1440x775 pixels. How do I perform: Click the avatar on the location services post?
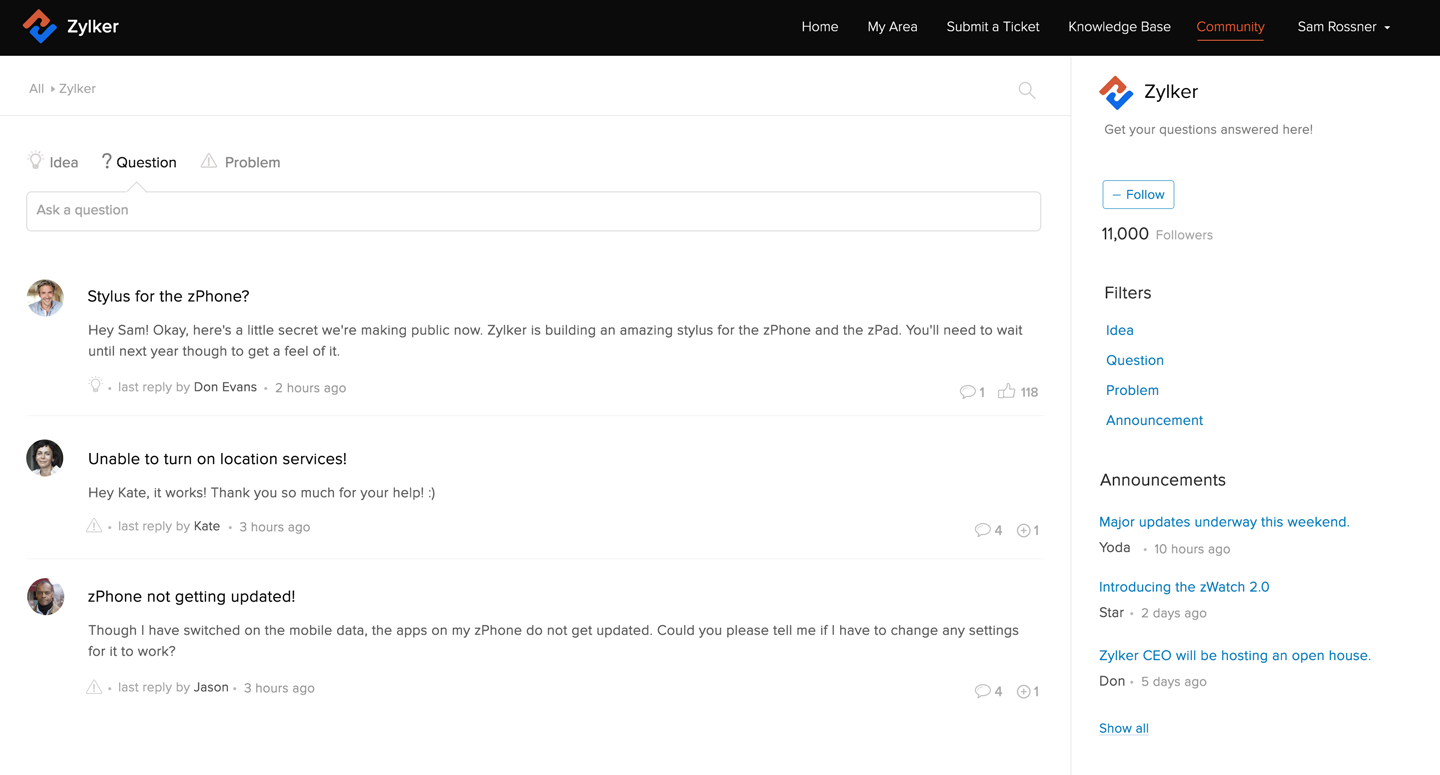(x=45, y=458)
